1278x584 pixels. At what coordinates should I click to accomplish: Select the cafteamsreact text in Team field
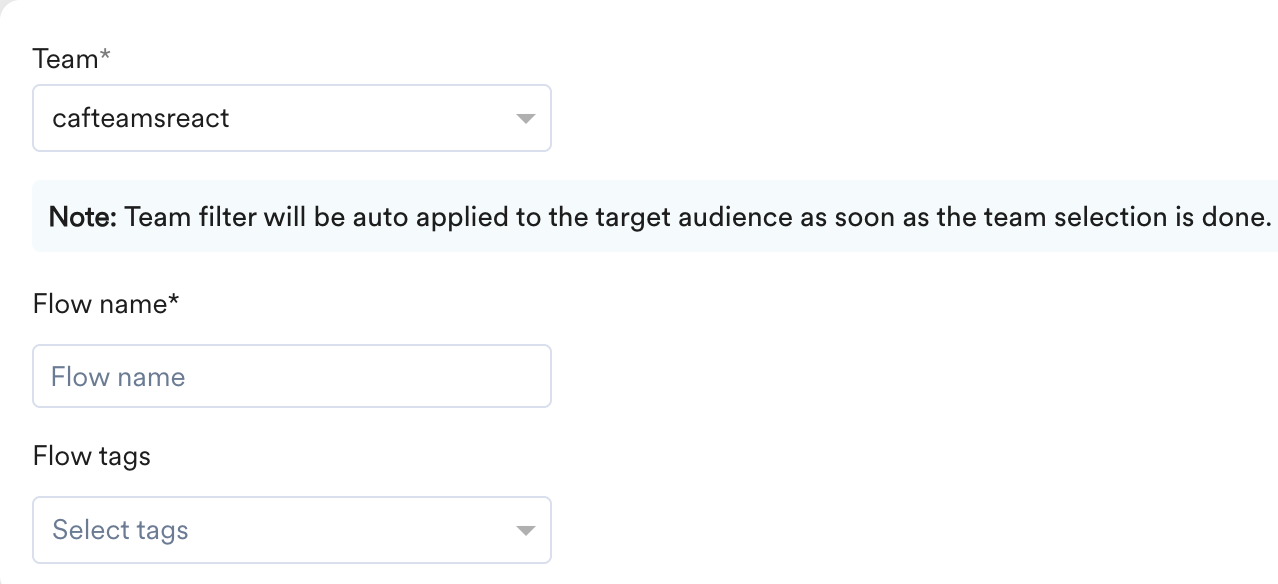coord(141,118)
